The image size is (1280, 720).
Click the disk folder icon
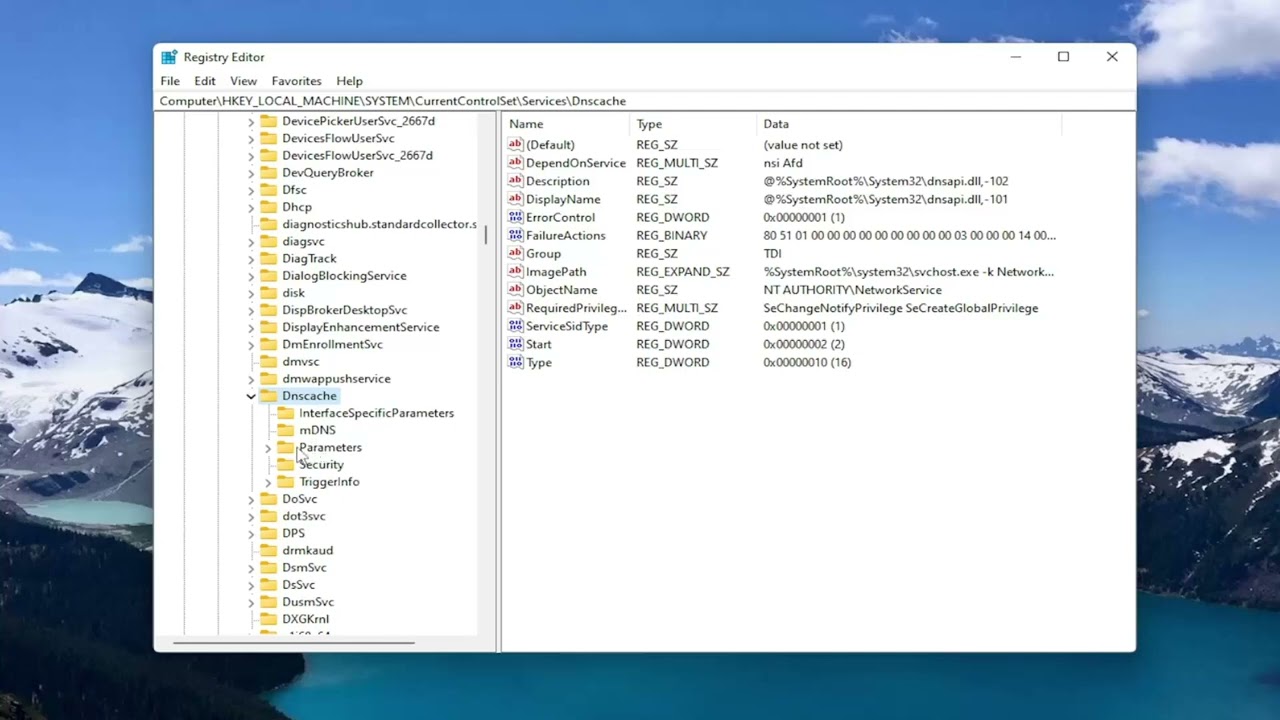[268, 293]
